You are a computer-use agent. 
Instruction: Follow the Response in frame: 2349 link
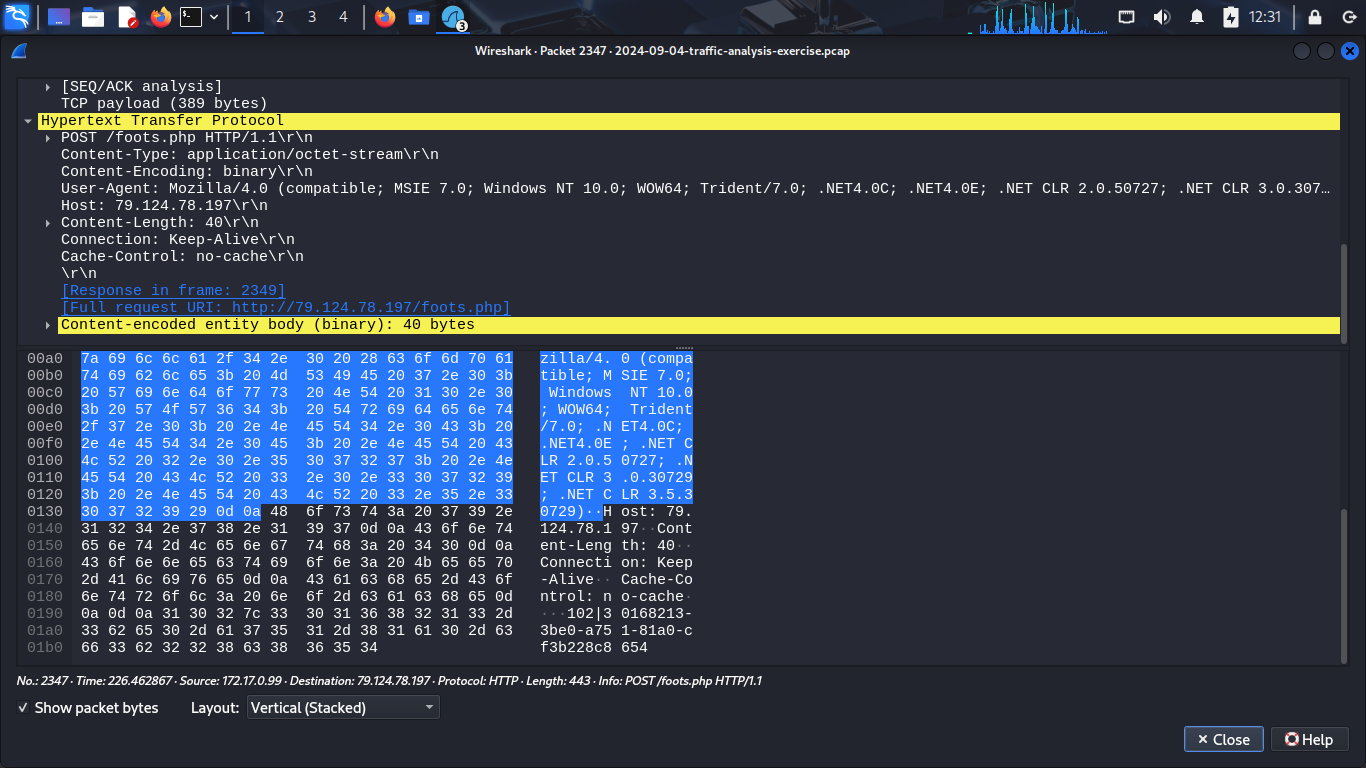coord(173,291)
